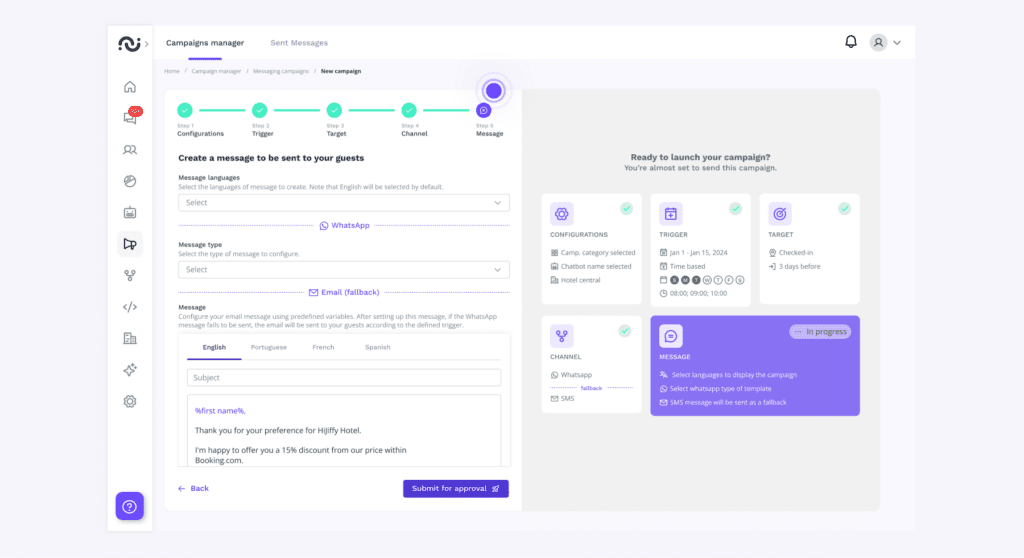This screenshot has height=558, width=1024.
Task: Open the inbox chat icon with red badge
Action: click(x=130, y=118)
